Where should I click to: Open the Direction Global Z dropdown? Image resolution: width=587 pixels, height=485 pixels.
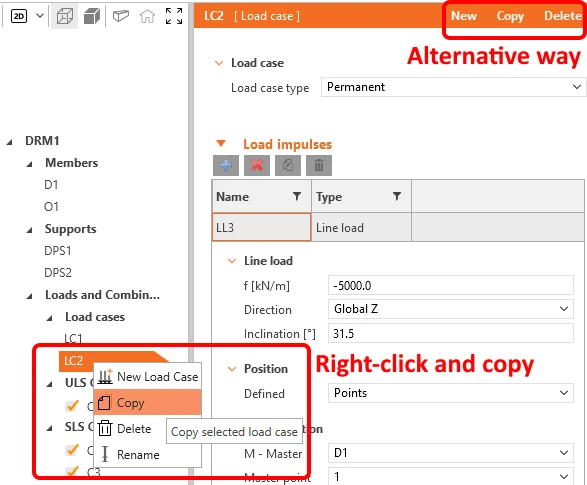click(x=451, y=309)
